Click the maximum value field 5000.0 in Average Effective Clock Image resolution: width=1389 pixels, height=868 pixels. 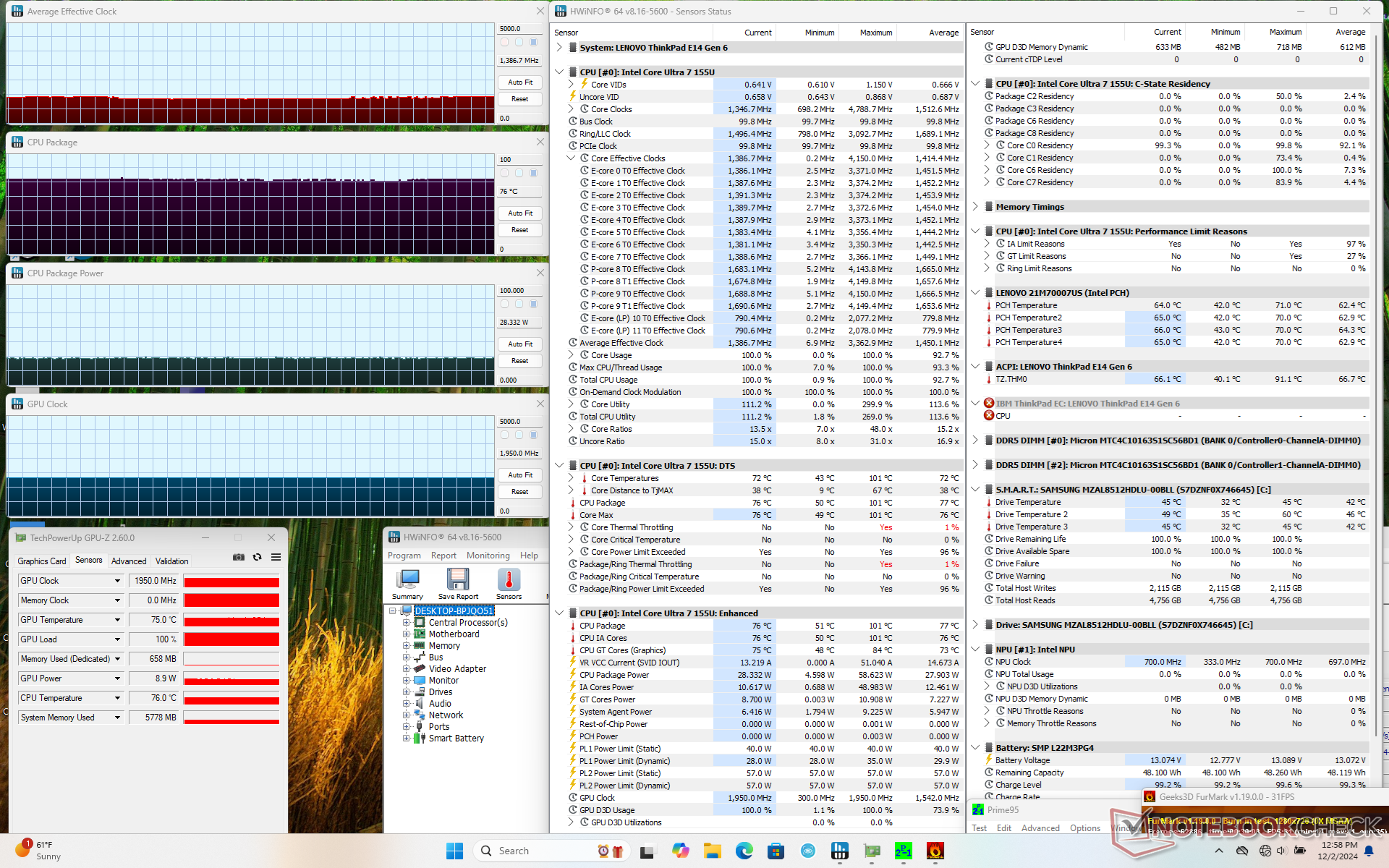[x=519, y=29]
